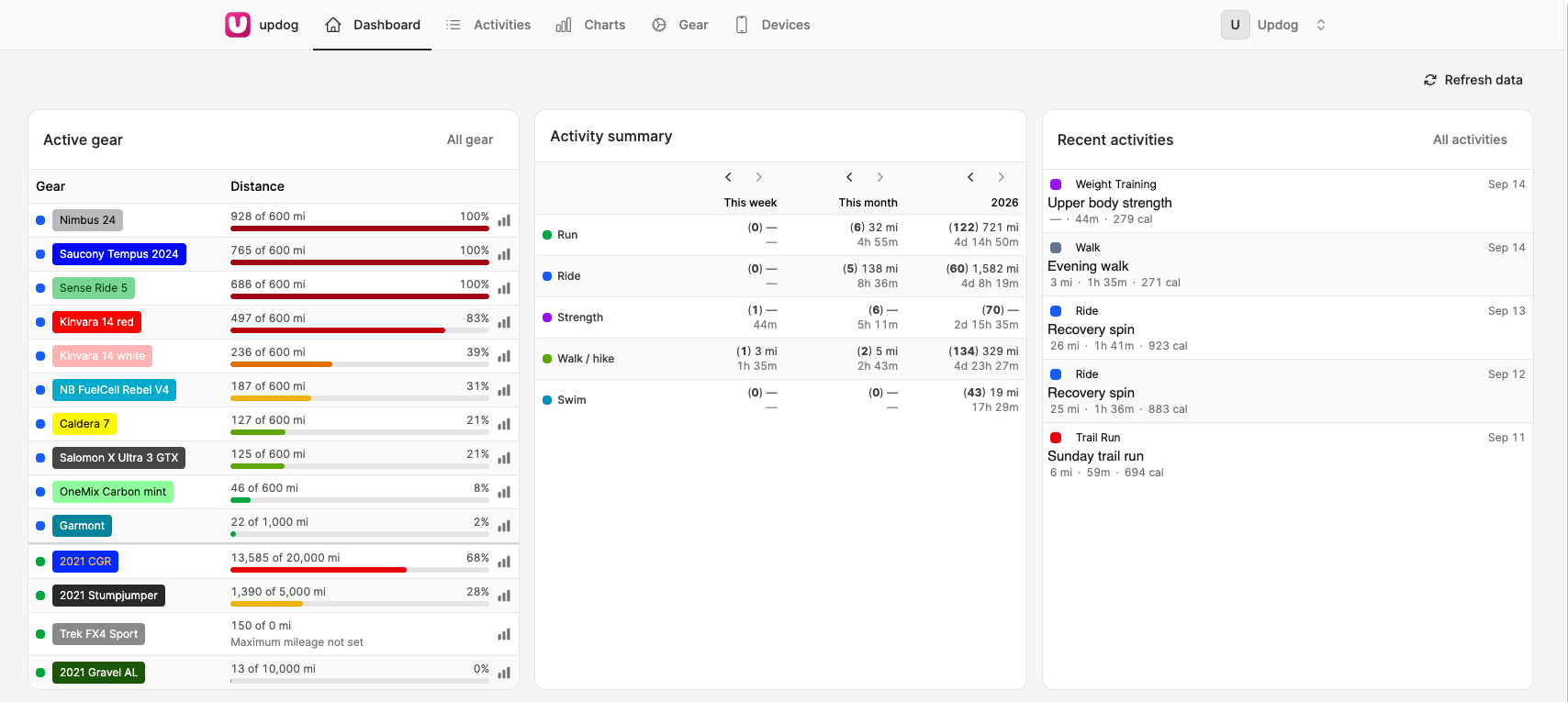Click the Caldera 7 yellow gear tag
This screenshot has width=1568, height=702.
pos(84,424)
